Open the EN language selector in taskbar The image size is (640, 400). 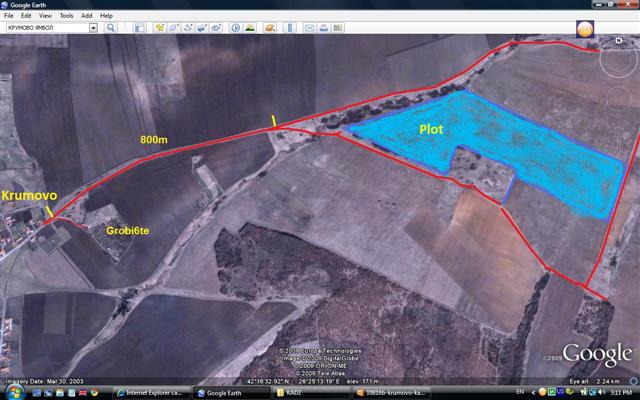[x=520, y=391]
